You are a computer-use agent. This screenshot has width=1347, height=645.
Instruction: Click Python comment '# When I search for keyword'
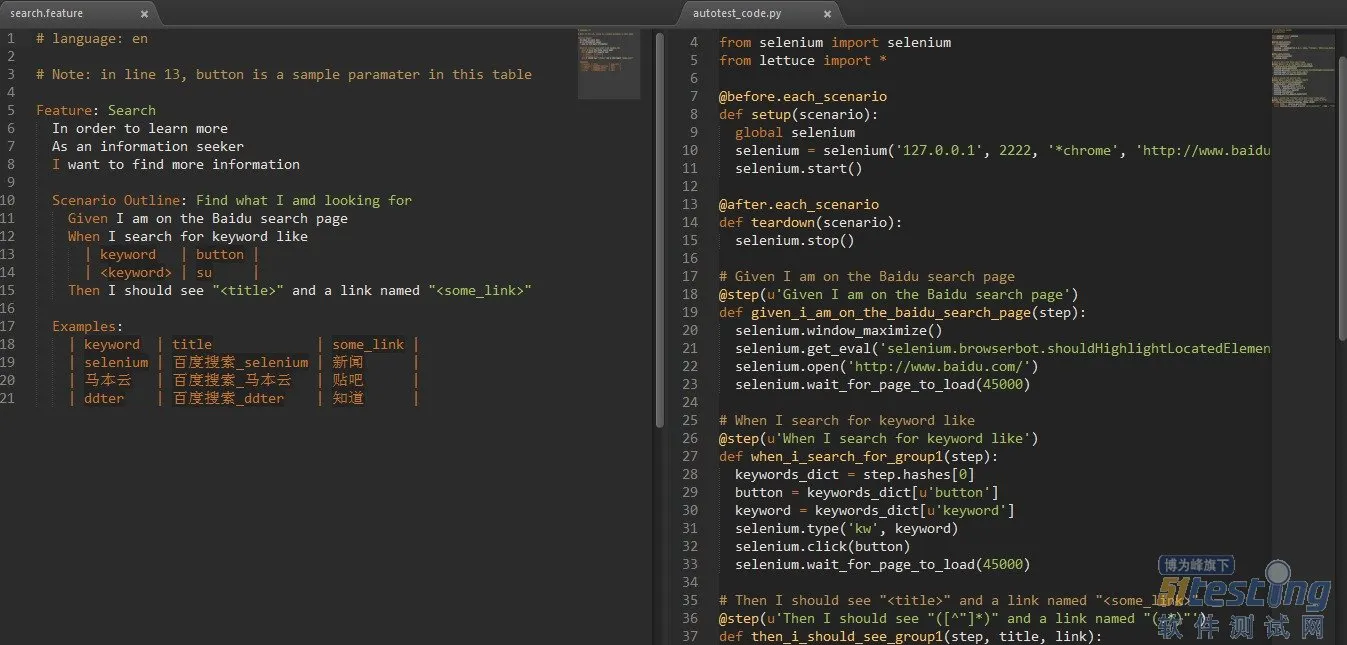(847, 420)
